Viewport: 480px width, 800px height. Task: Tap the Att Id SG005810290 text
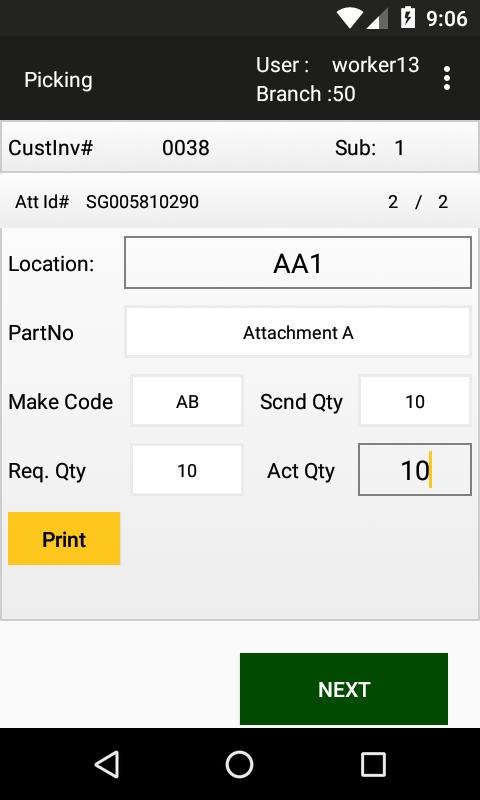142,202
